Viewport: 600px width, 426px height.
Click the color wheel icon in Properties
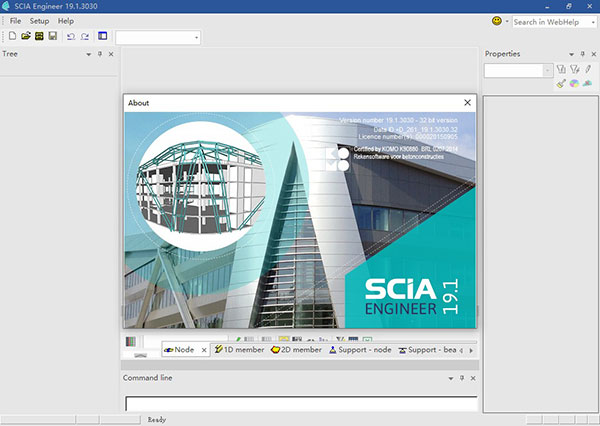[x=575, y=84]
